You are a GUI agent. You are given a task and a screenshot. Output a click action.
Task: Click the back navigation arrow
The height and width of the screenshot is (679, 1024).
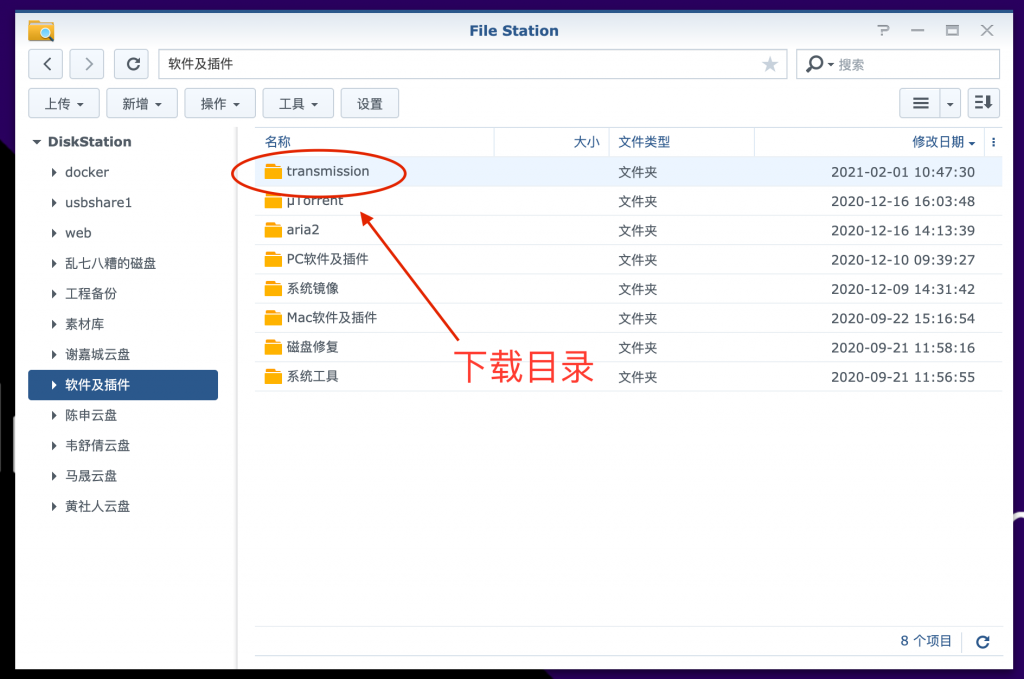coord(46,64)
